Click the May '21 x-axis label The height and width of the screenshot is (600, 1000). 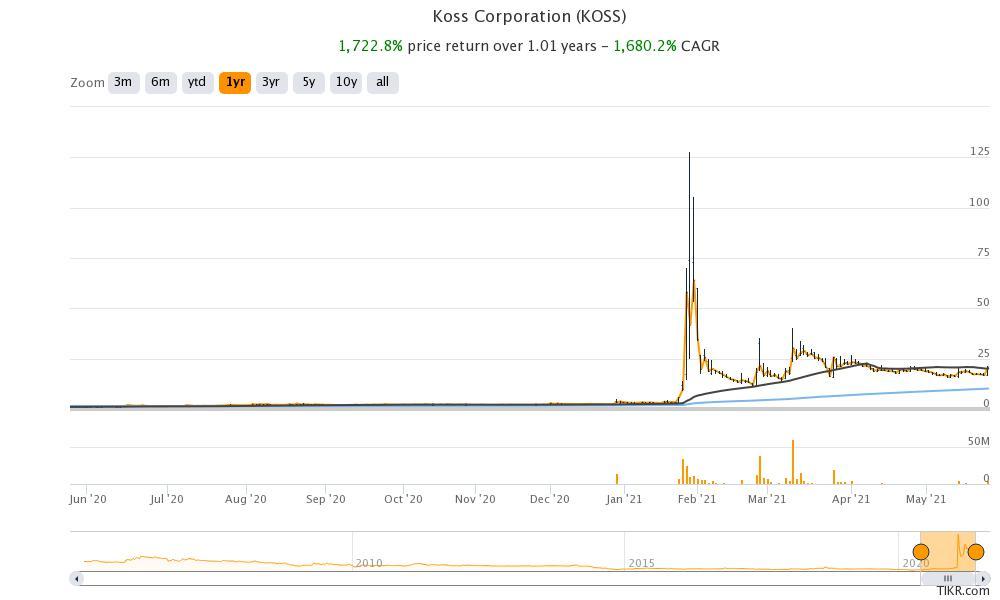pos(926,499)
